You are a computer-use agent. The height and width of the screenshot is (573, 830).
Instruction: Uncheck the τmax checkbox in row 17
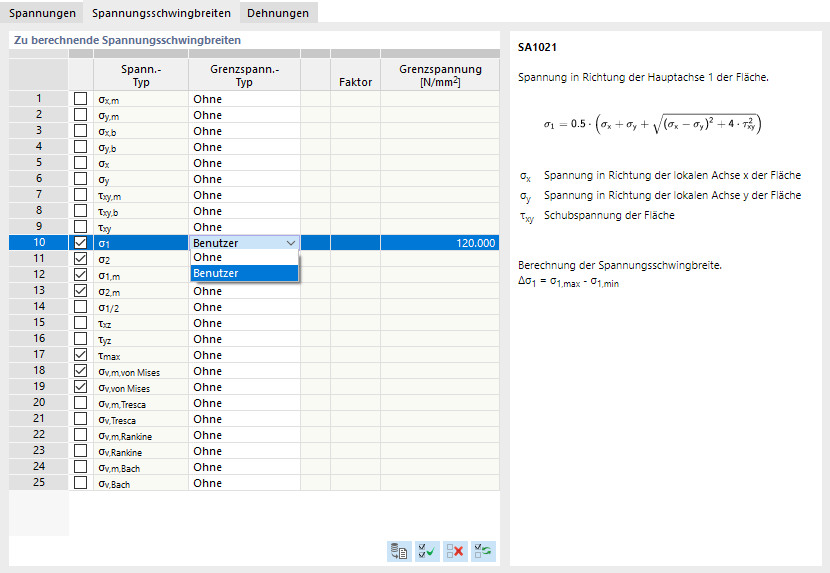80,354
